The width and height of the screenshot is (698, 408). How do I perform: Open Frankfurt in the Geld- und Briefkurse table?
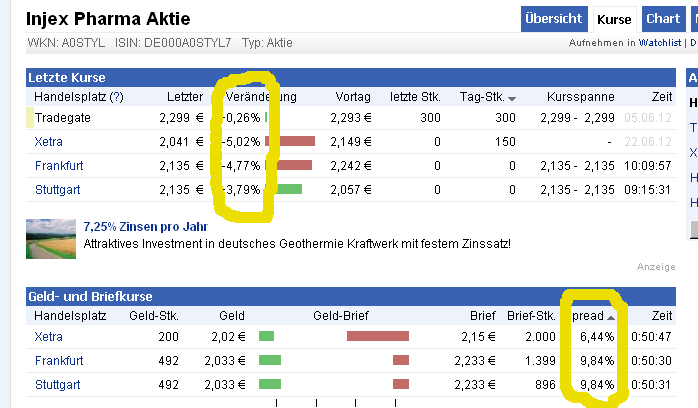58,360
